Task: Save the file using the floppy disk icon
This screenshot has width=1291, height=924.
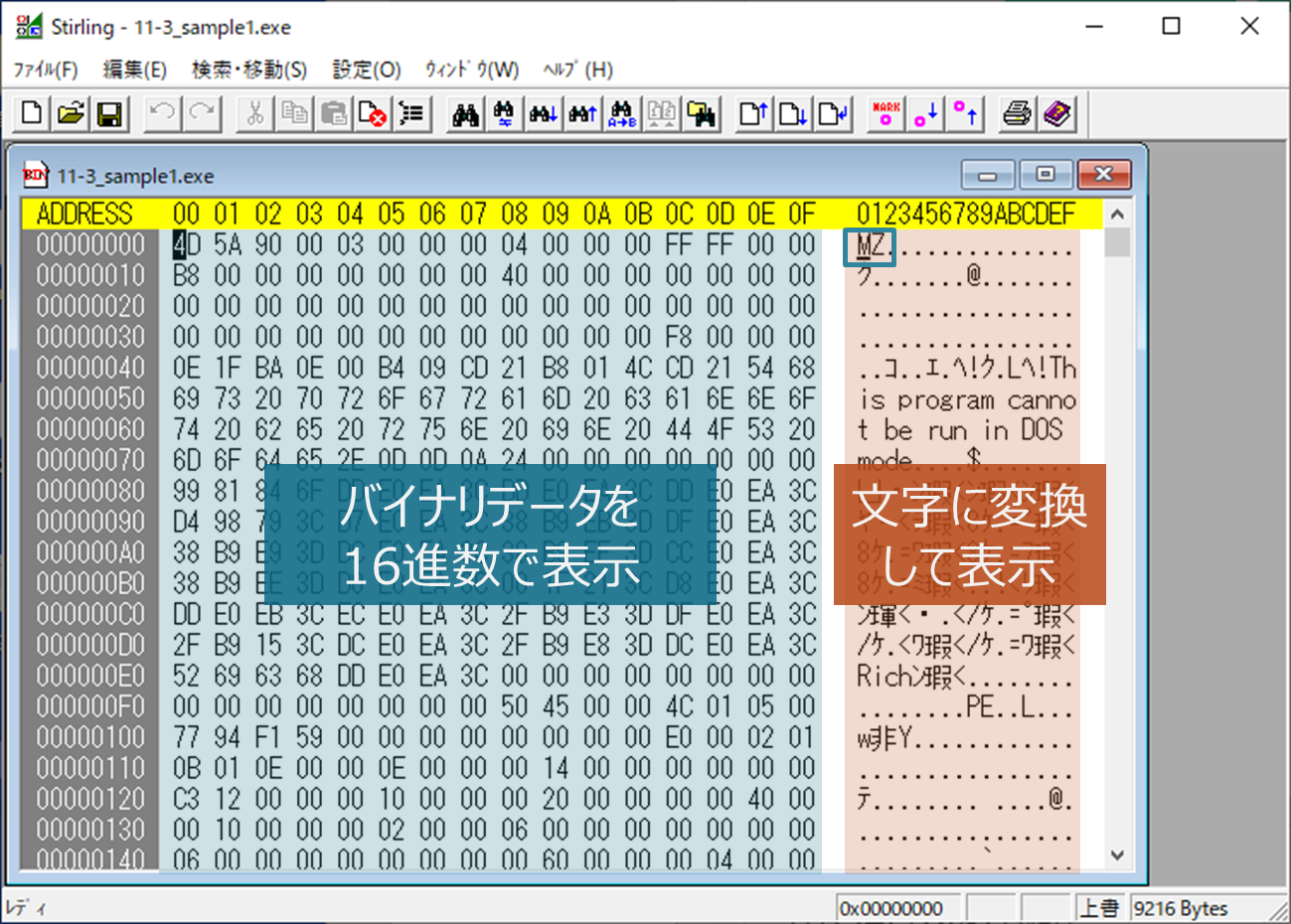Action: (109, 114)
